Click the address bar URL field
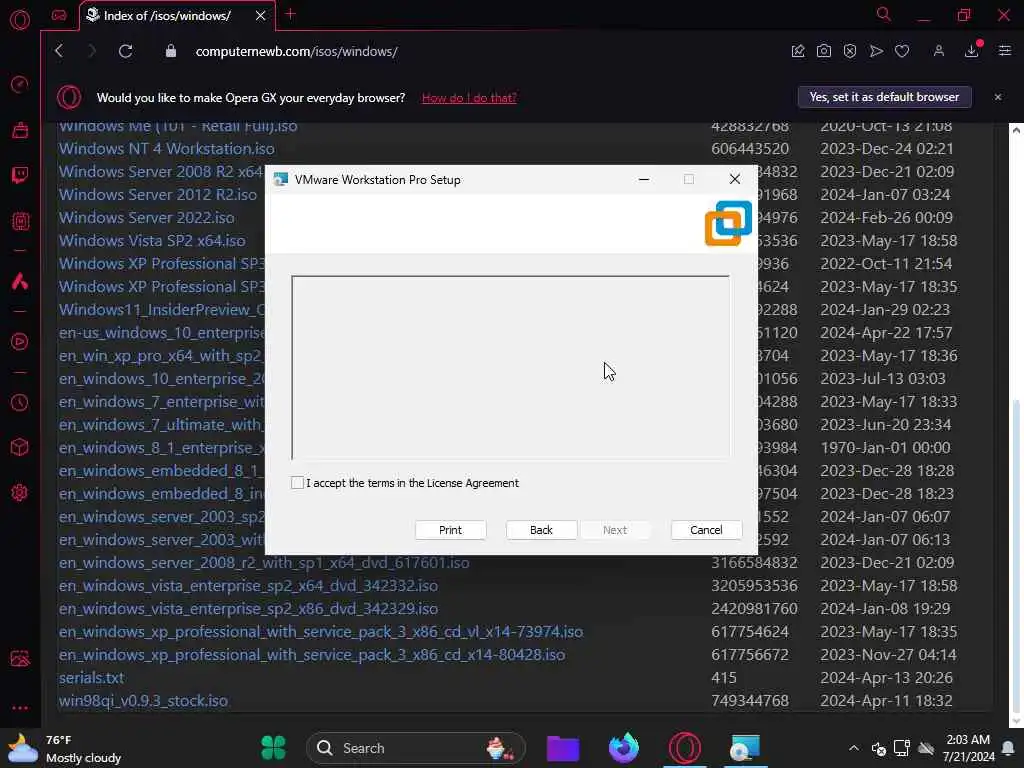This screenshot has width=1024, height=768. (x=296, y=51)
